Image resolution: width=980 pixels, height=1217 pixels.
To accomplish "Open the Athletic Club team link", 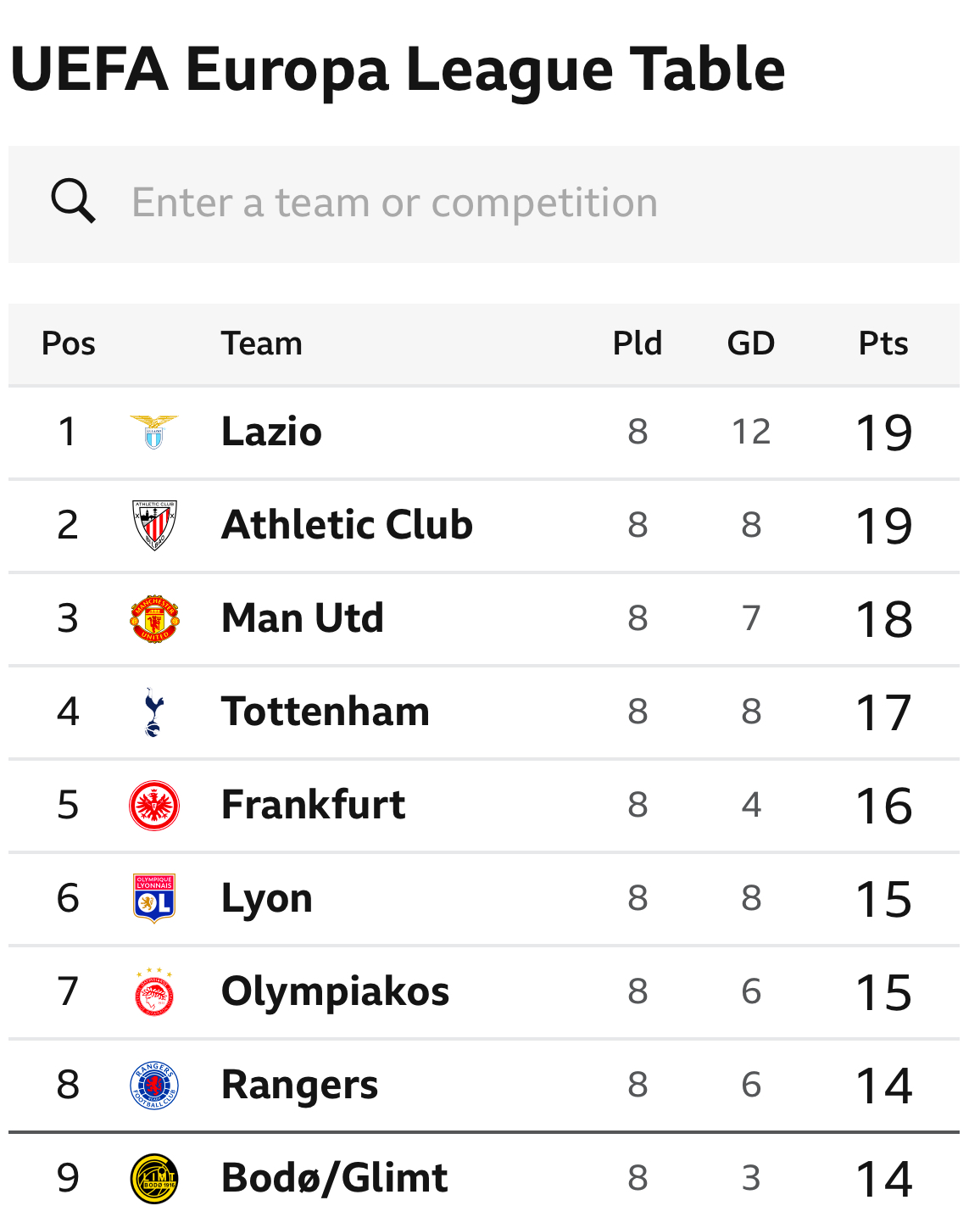I will click(x=347, y=525).
